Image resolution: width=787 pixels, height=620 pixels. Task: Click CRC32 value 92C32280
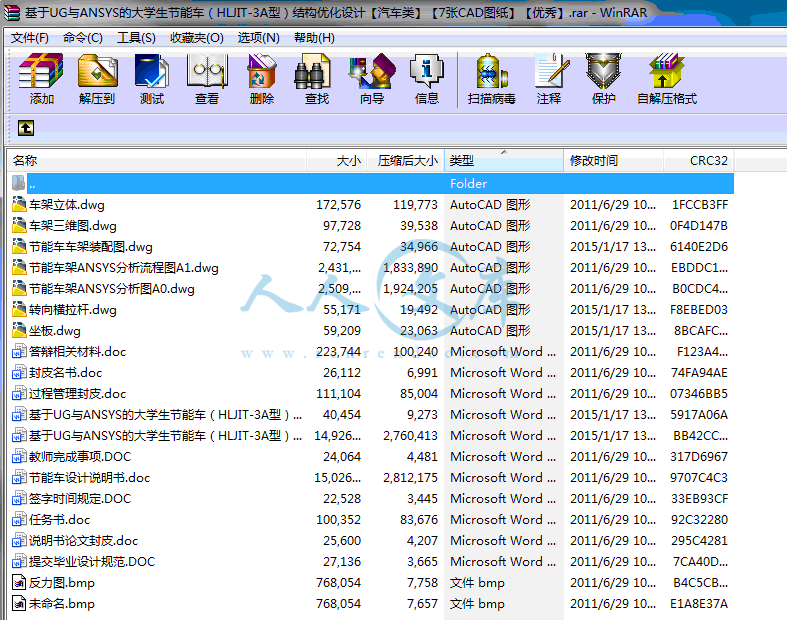pyautogui.click(x=699, y=520)
